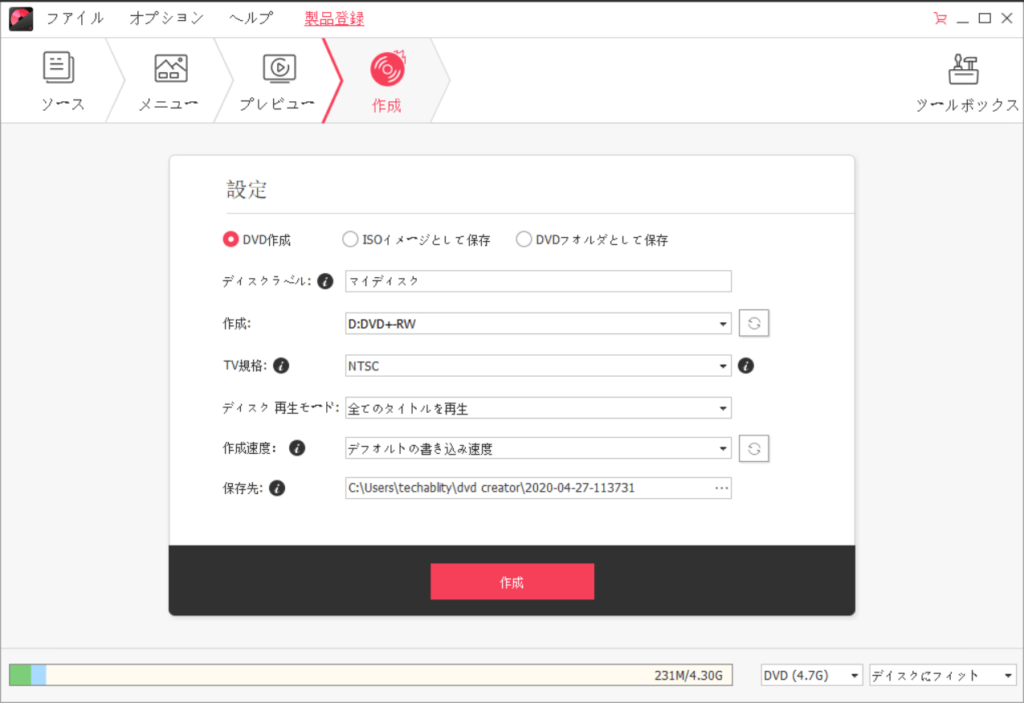Screen dimensions: 1024x703
Task: Open the 製品登録 registration link
Action: [x=333, y=17]
